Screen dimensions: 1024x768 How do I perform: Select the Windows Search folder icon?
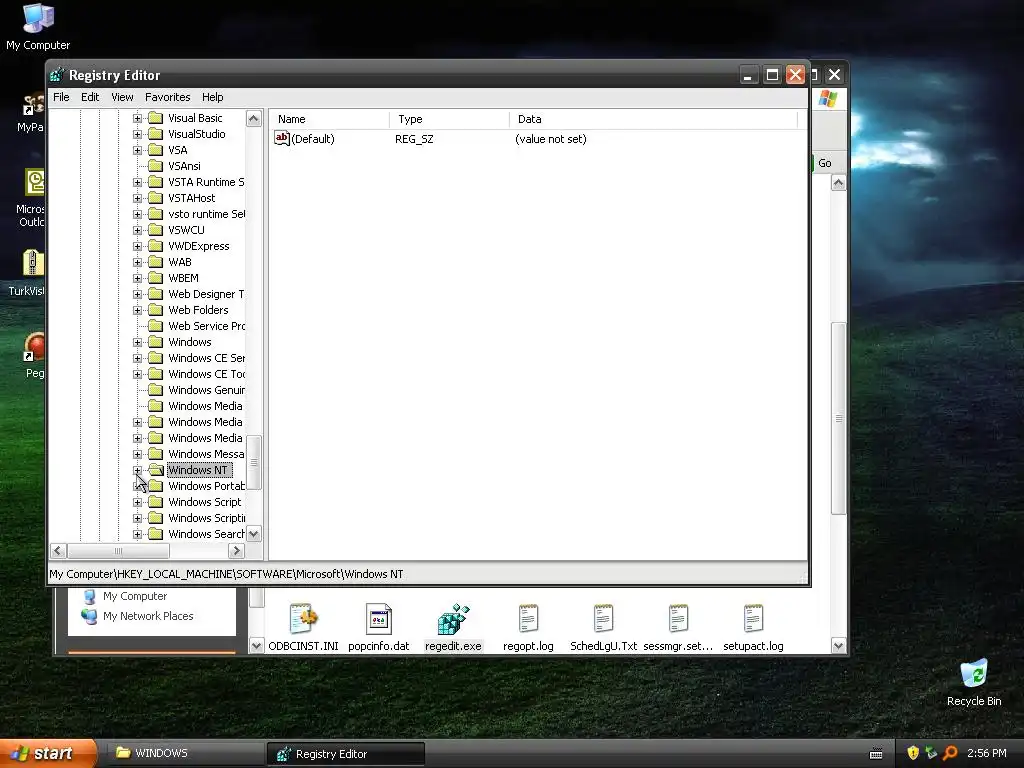[x=155, y=534]
